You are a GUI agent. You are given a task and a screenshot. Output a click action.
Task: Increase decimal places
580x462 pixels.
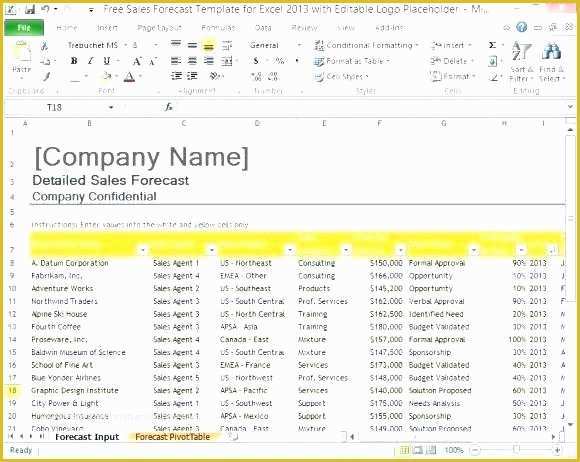click(256, 77)
